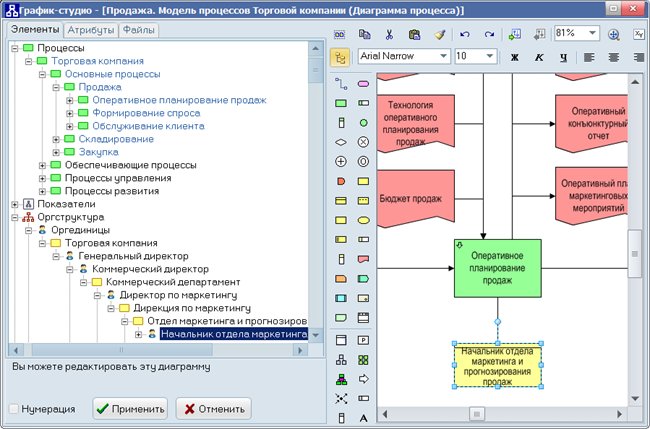Screen dimensions: 650x429
Task: Switch to the Атрибуты tab
Action: 91,30
